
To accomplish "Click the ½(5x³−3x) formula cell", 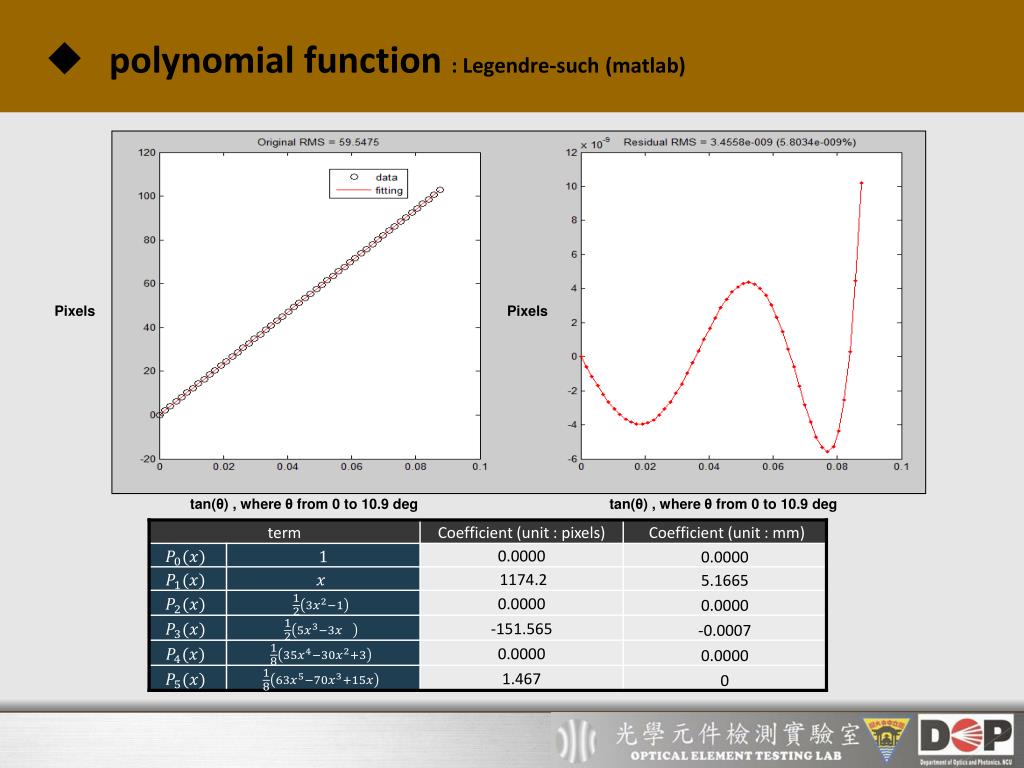I will pos(323,629).
